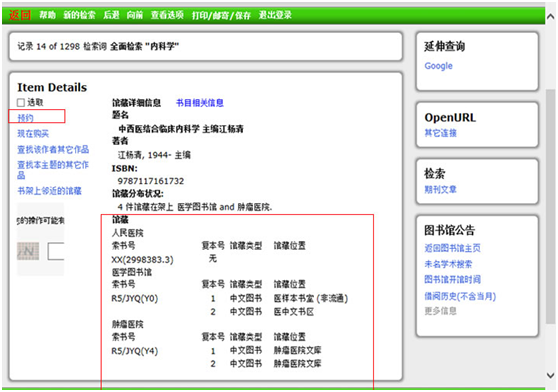Open 书架上邻近的馆藏 link
558x392 pixels.
pyautogui.click(x=49, y=191)
